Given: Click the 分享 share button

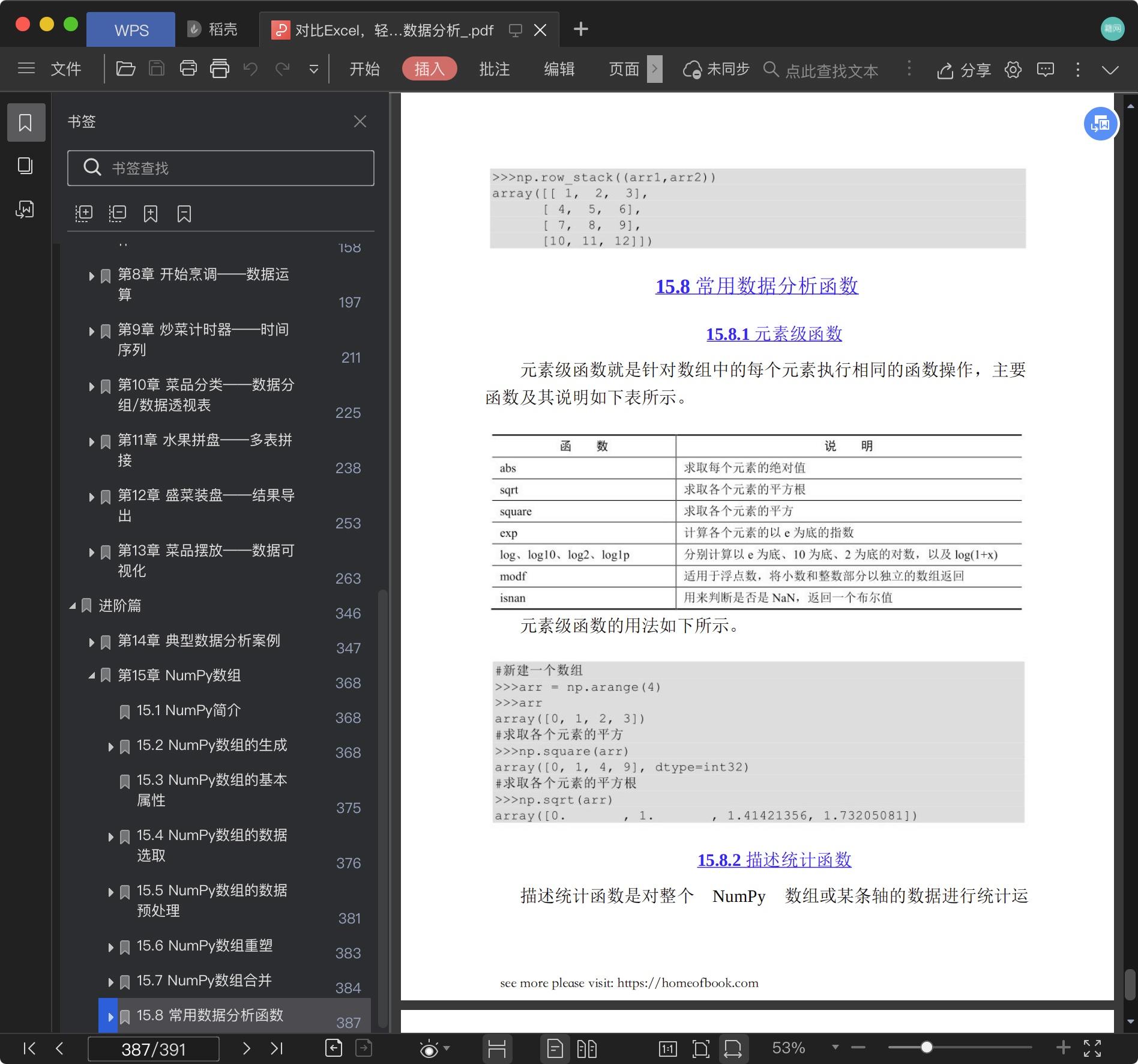Looking at the screenshot, I should click(x=964, y=70).
